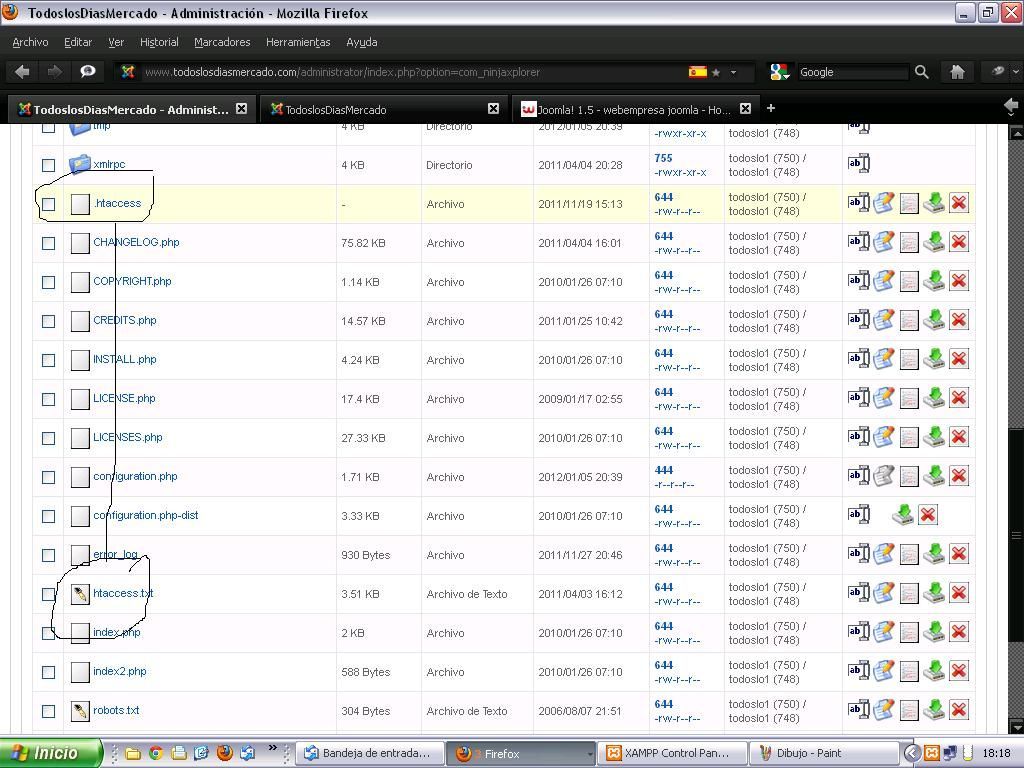The width and height of the screenshot is (1024, 768).
Task: View index2.php via page icon
Action: coord(909,671)
